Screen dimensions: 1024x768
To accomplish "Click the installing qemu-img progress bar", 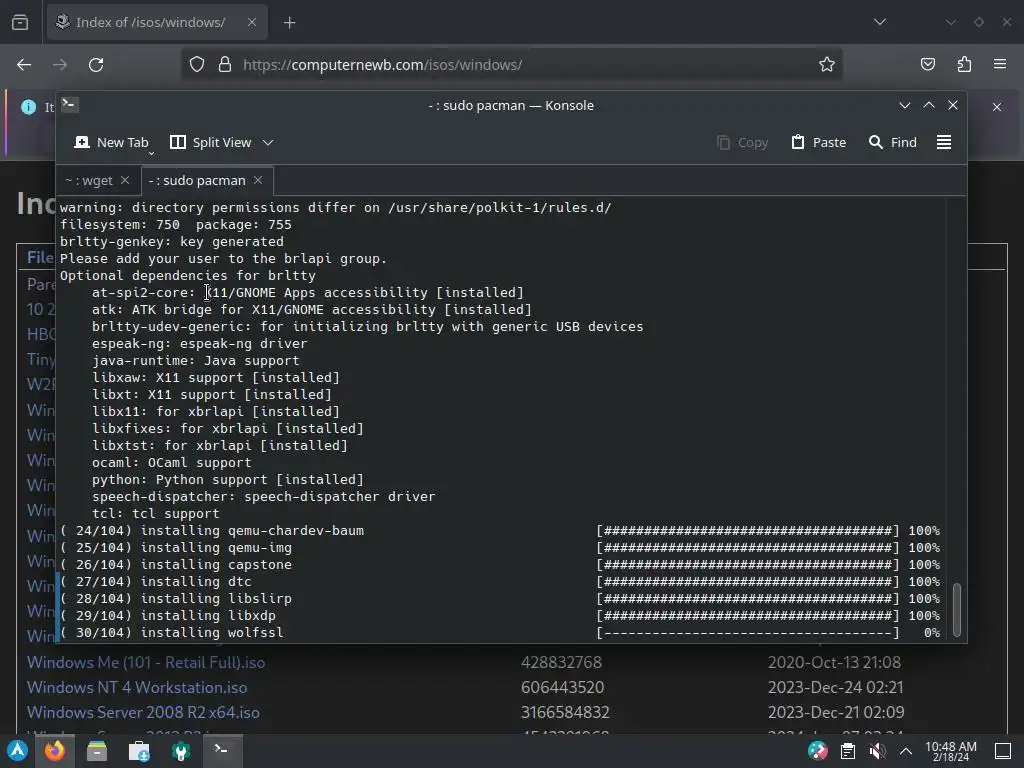I will (x=748, y=548).
